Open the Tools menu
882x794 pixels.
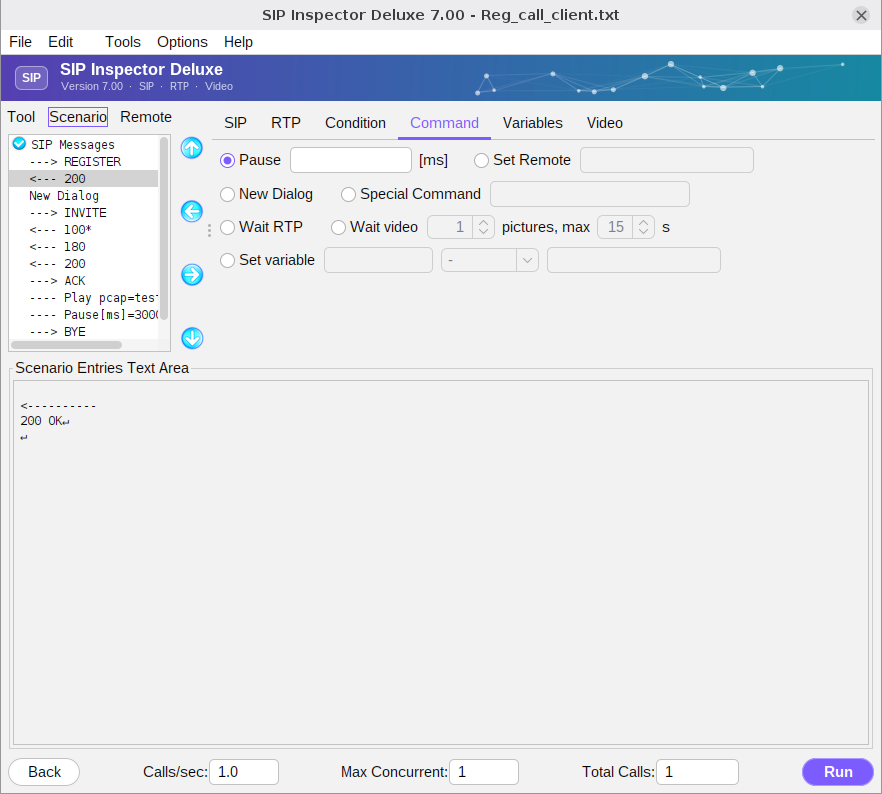(x=123, y=42)
